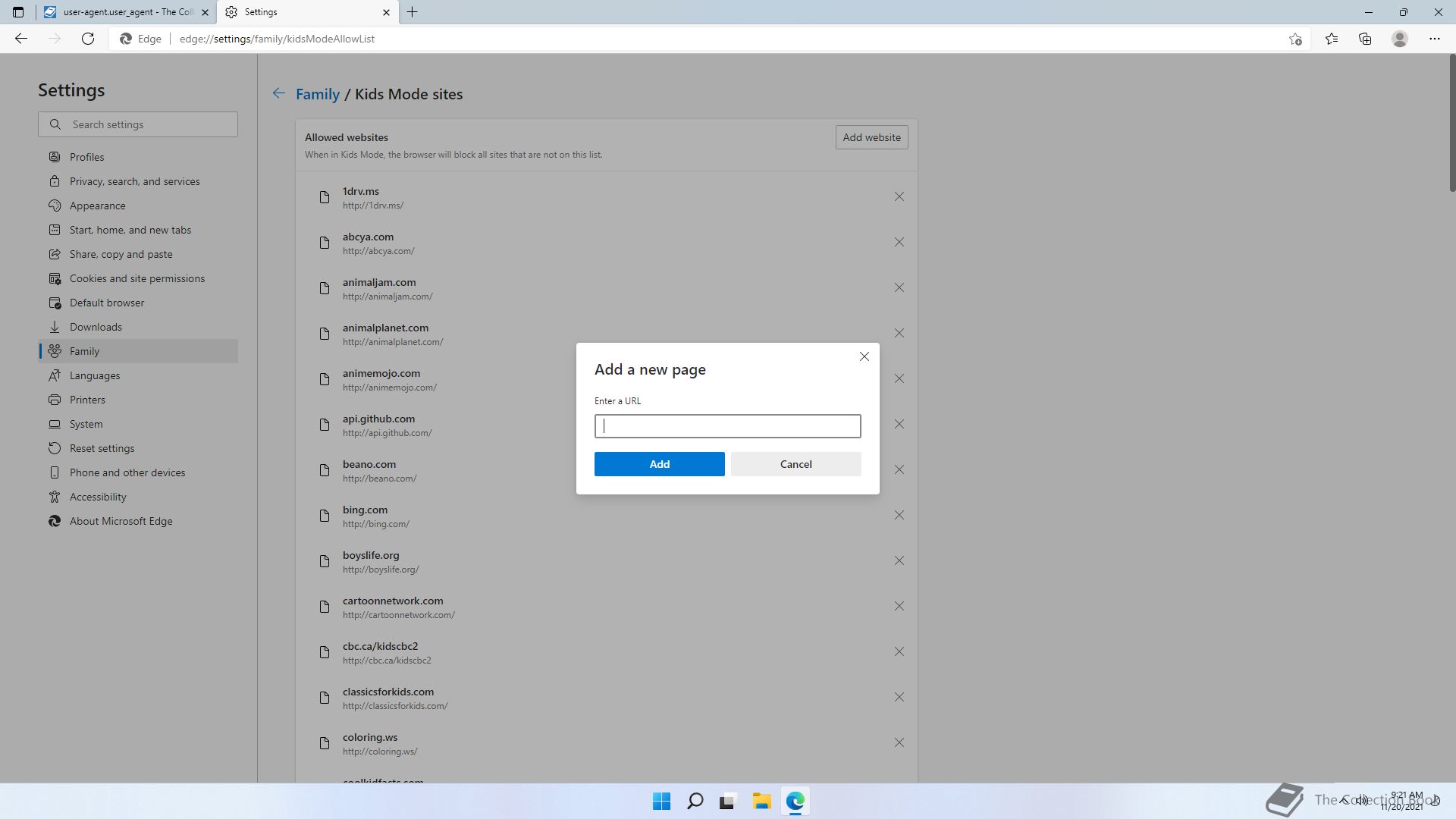Image resolution: width=1456 pixels, height=819 pixels.
Task: Remove boyslife.org from allowed list
Action: 899,561
